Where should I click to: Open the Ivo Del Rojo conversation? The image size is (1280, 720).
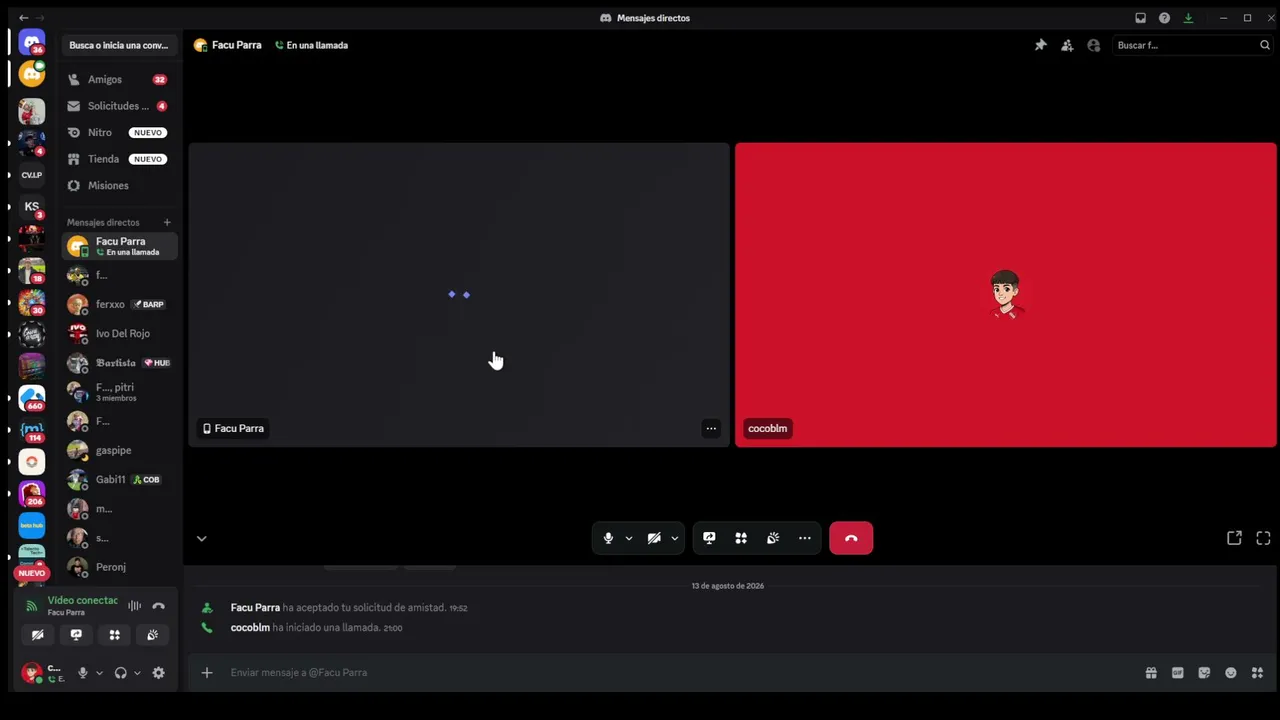pyautogui.click(x=120, y=334)
